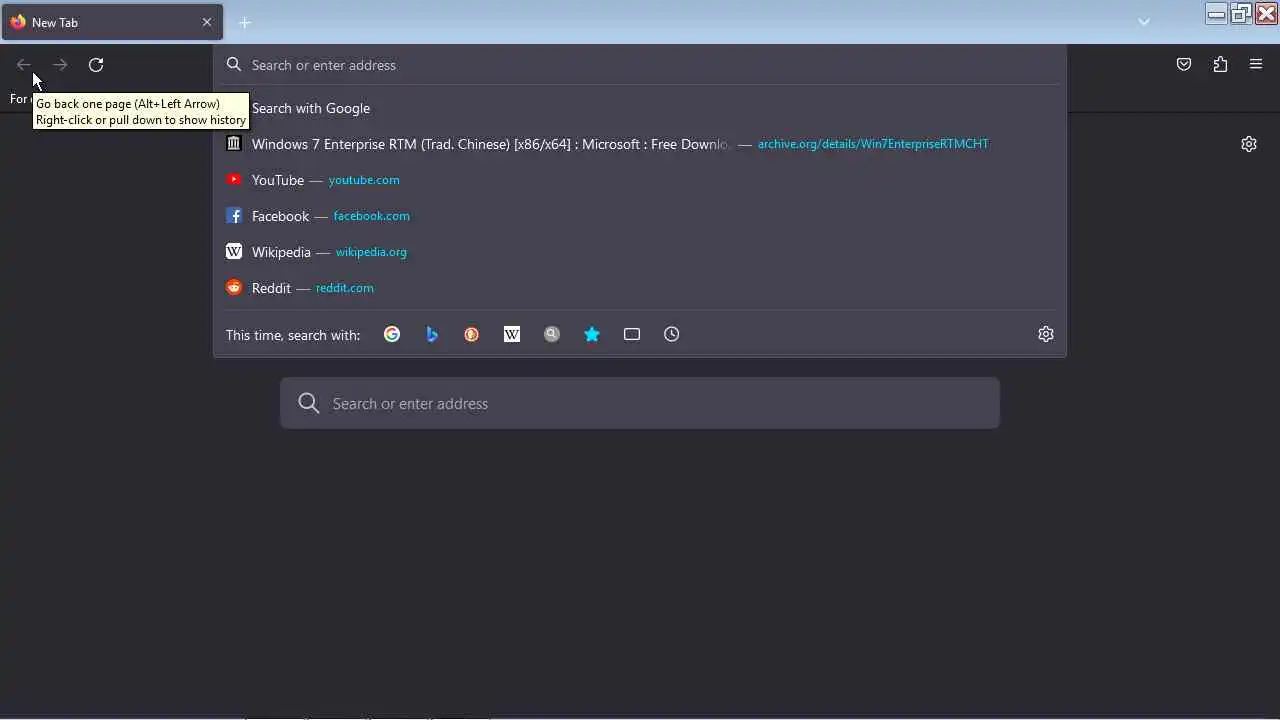1280x720 pixels.
Task: Open the Facebook suggestion
Action: coord(640,216)
